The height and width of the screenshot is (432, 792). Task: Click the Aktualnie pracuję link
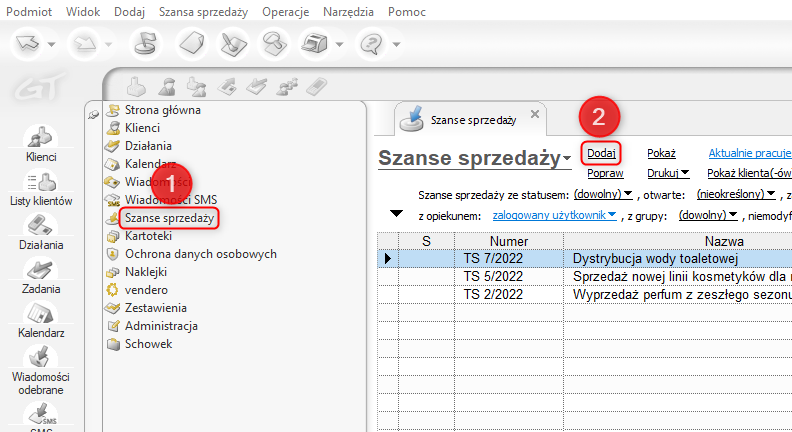click(750, 153)
